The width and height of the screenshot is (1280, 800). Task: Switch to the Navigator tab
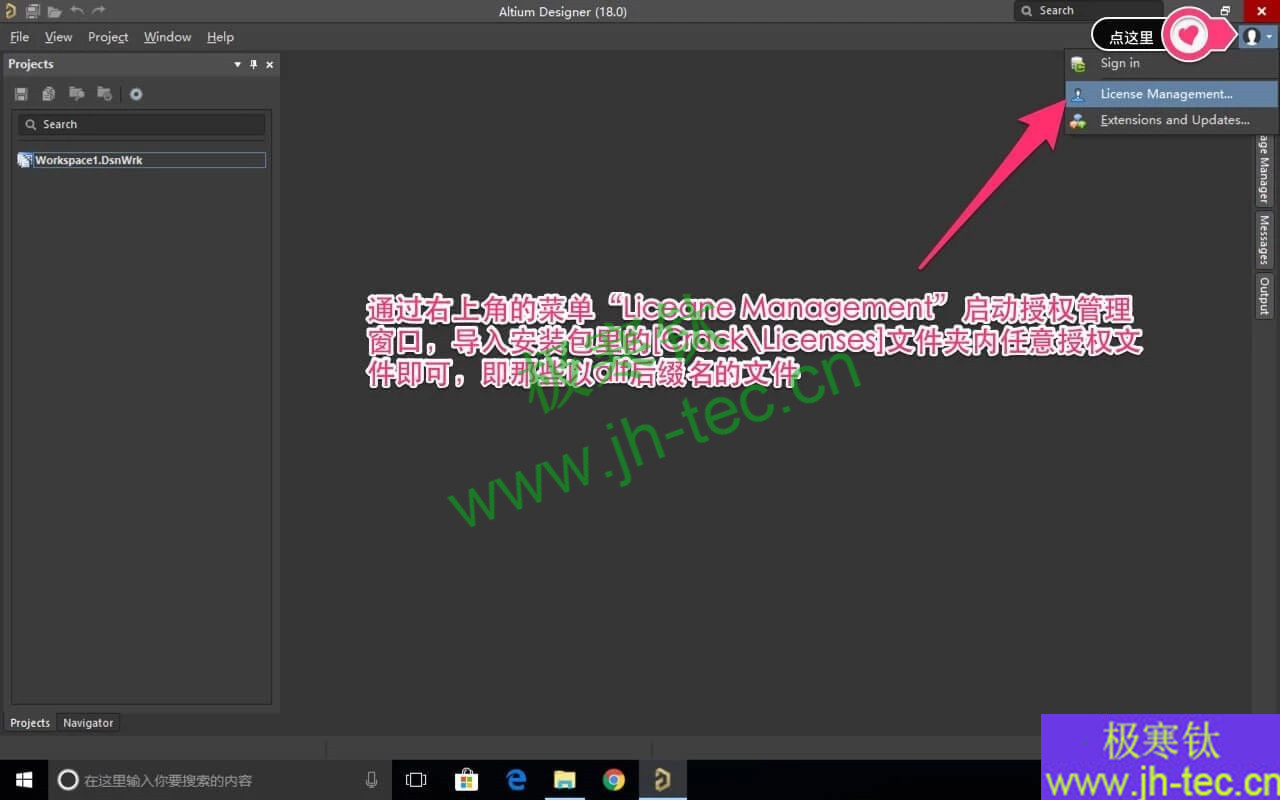88,723
